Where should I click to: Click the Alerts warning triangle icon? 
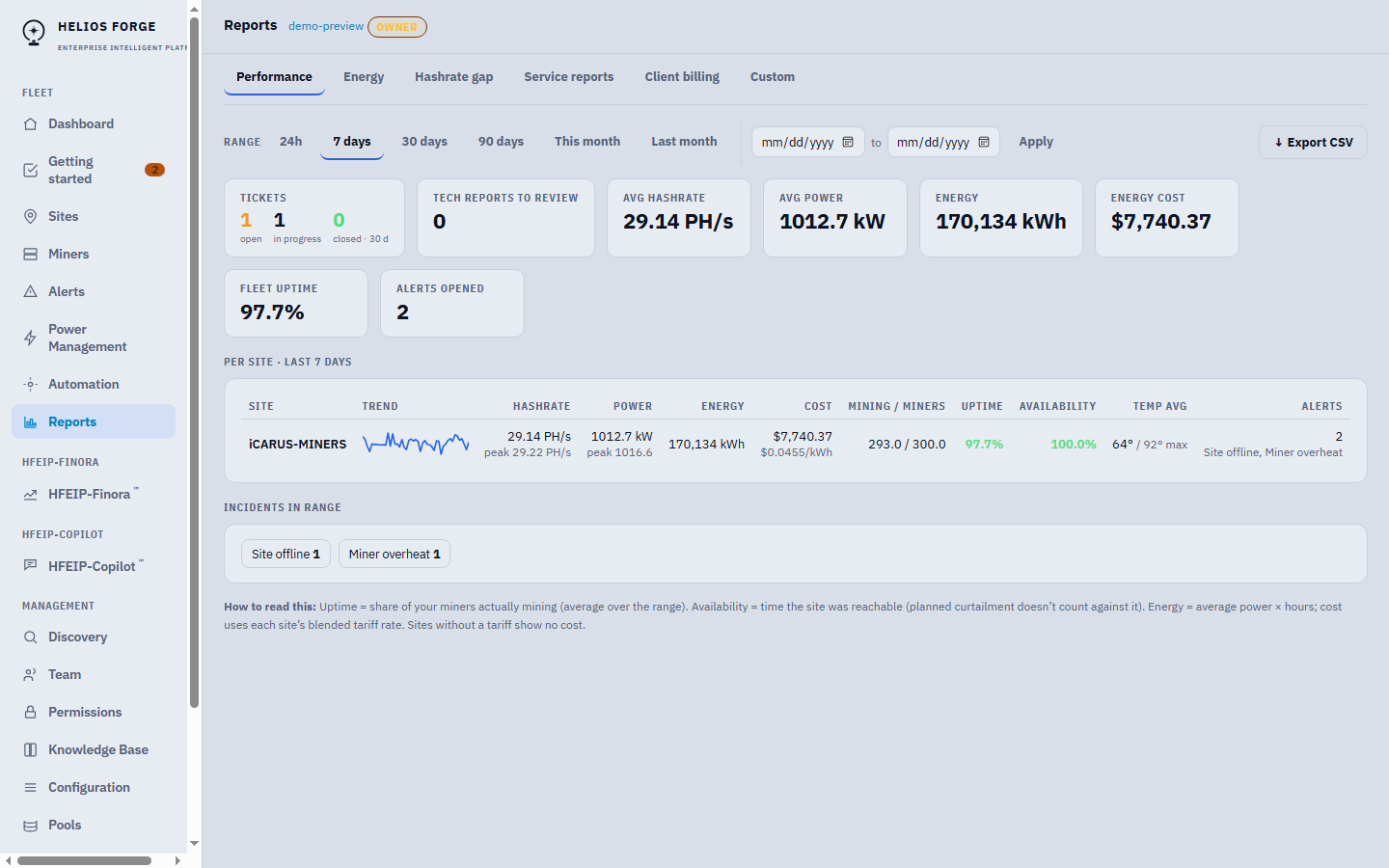pos(30,291)
